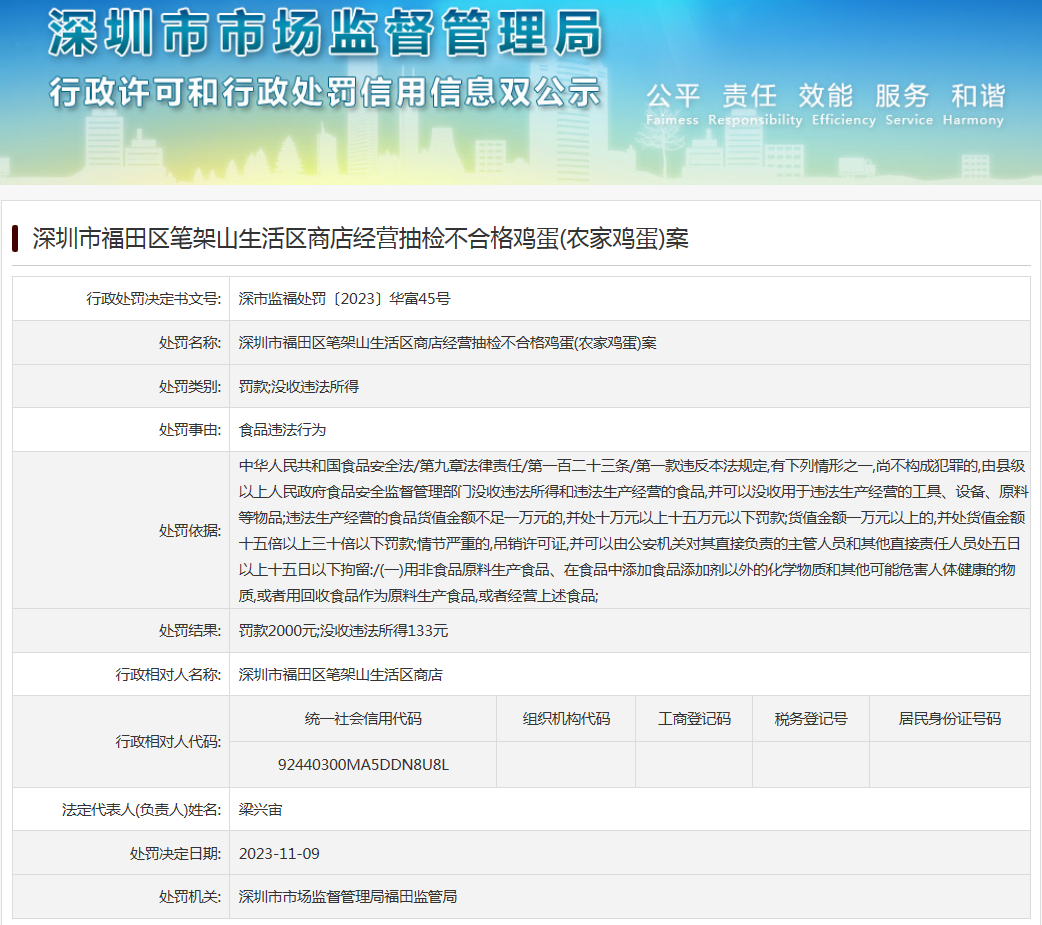Click the penalty authority 深圳市市场监督管理局福田监管局
Screen dimensions: 1042x925
(348, 897)
